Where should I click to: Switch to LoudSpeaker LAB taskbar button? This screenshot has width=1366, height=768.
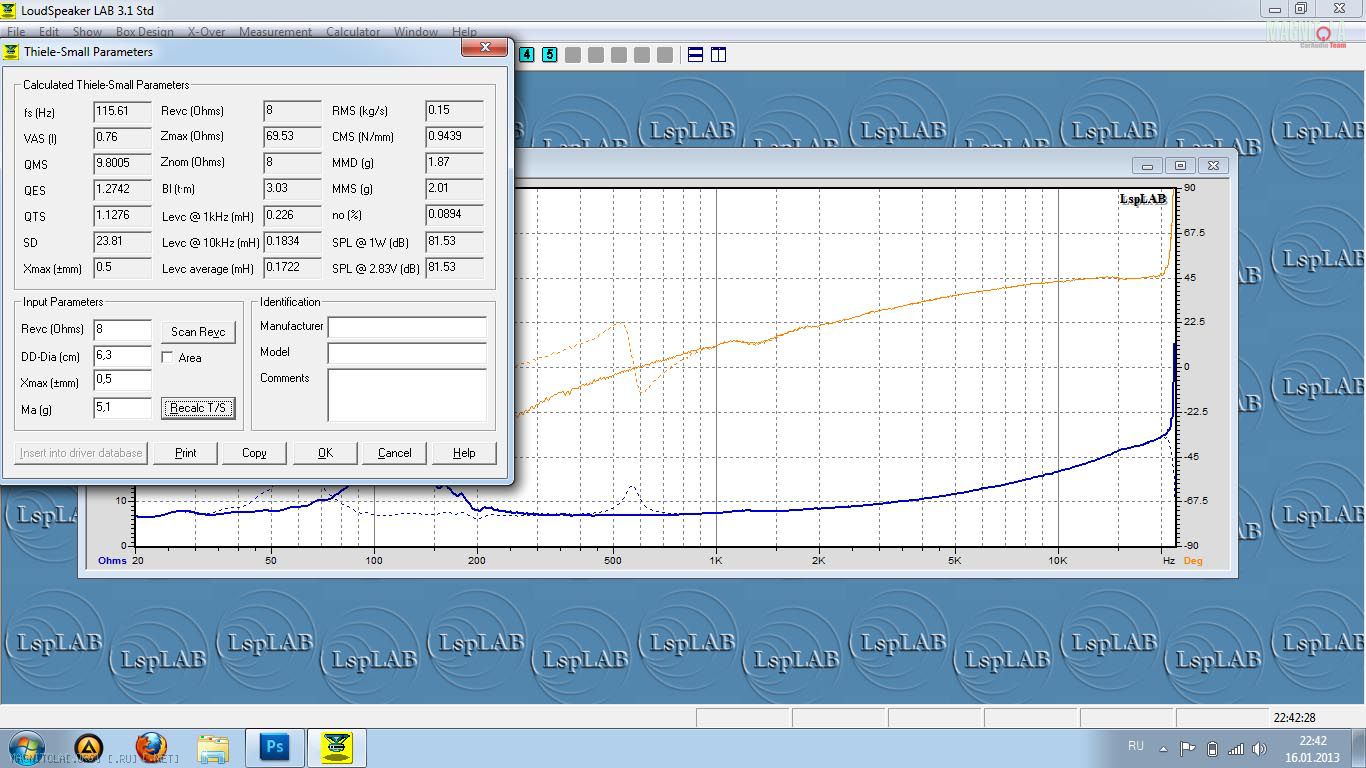(x=336, y=748)
